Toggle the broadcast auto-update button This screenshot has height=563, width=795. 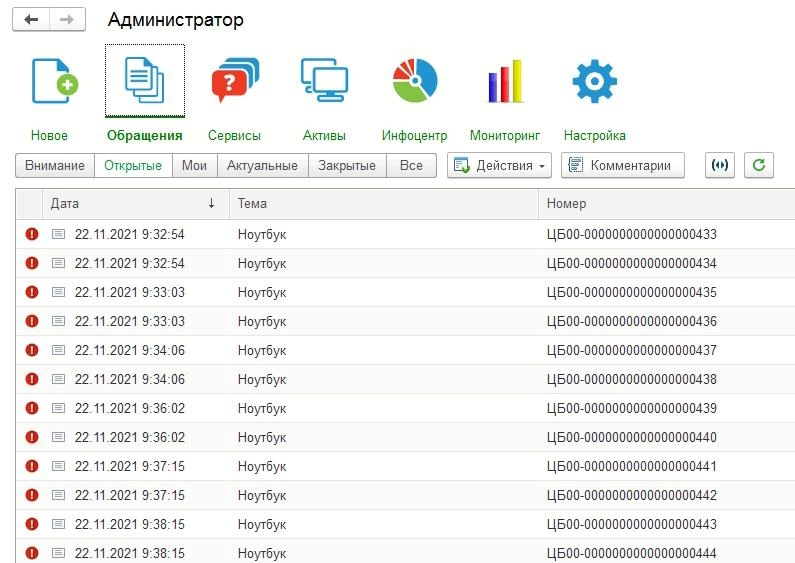point(720,165)
